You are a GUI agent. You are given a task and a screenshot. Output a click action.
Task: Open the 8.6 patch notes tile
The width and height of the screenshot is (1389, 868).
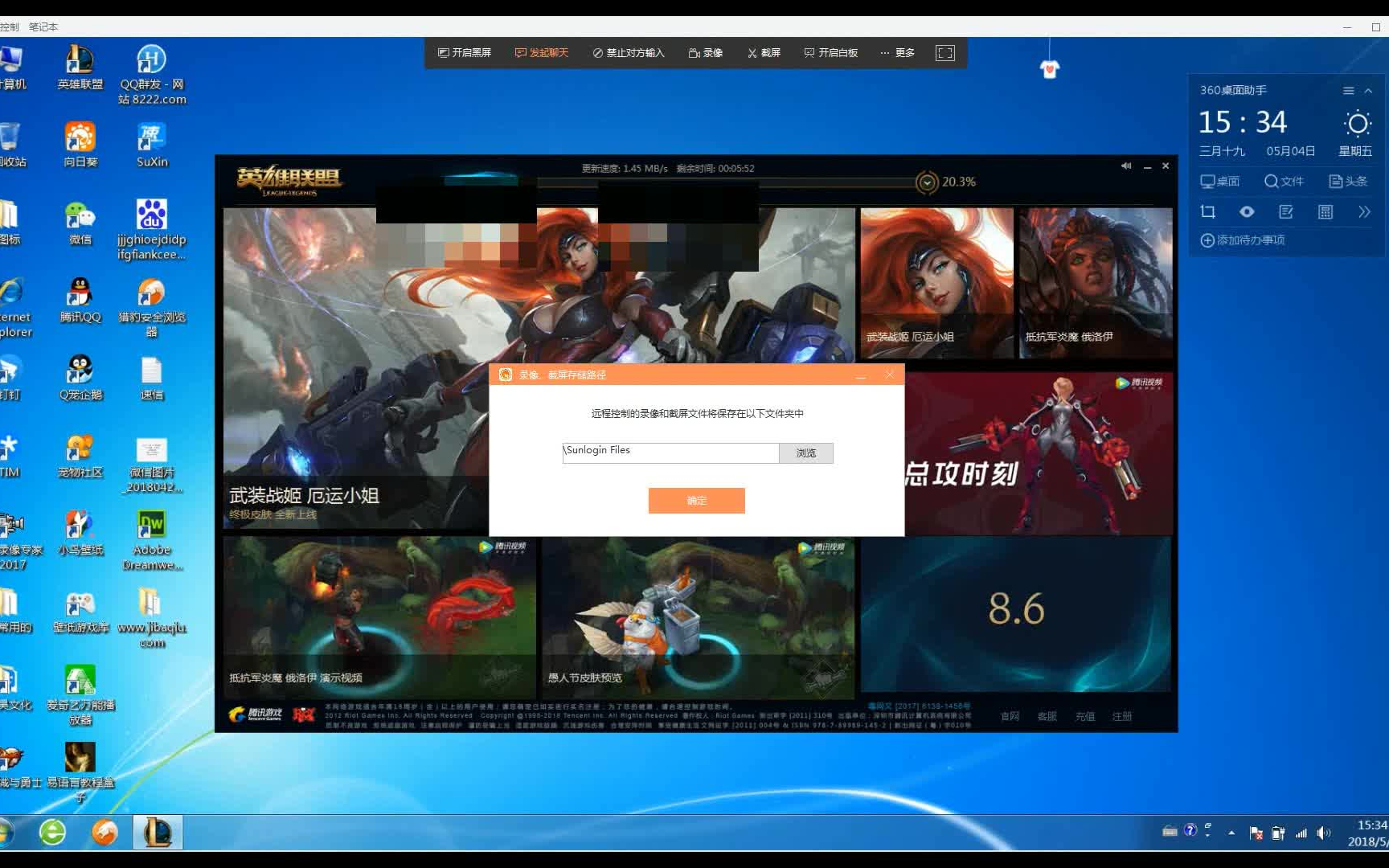[1016, 615]
